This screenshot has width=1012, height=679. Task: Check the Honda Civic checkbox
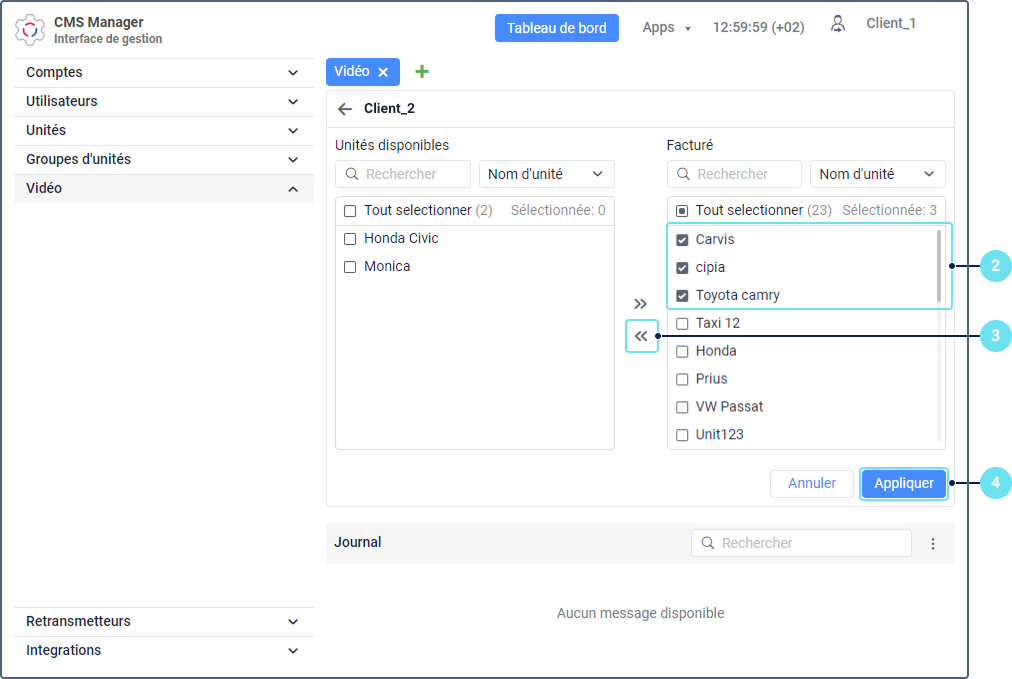(x=350, y=239)
